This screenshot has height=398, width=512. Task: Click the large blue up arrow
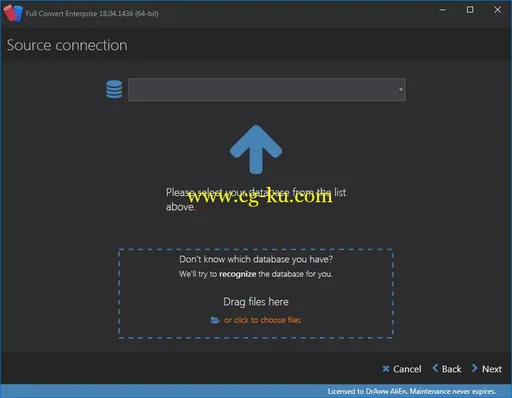[x=256, y=150]
